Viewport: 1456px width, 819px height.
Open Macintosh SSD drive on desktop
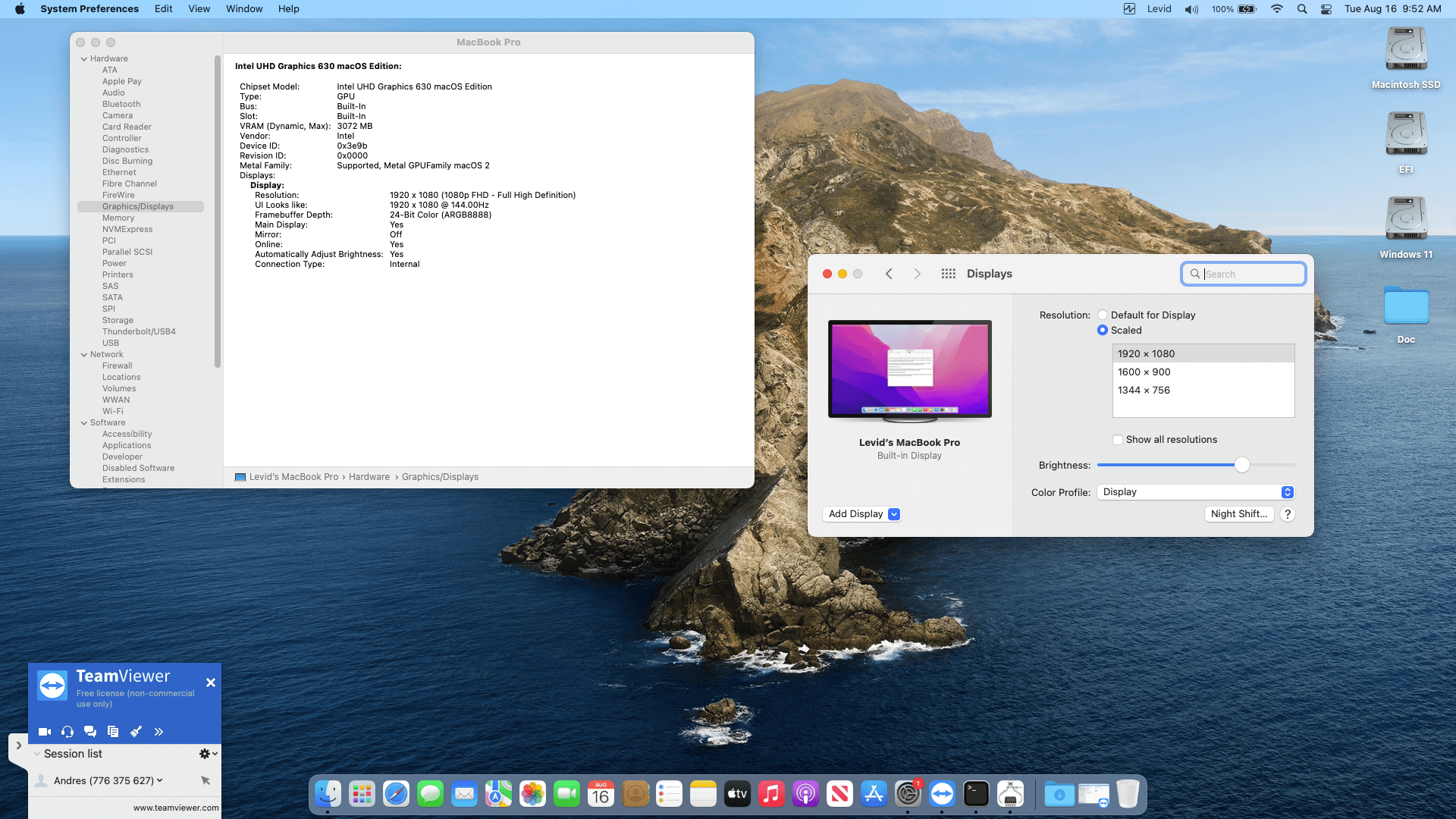point(1406,50)
